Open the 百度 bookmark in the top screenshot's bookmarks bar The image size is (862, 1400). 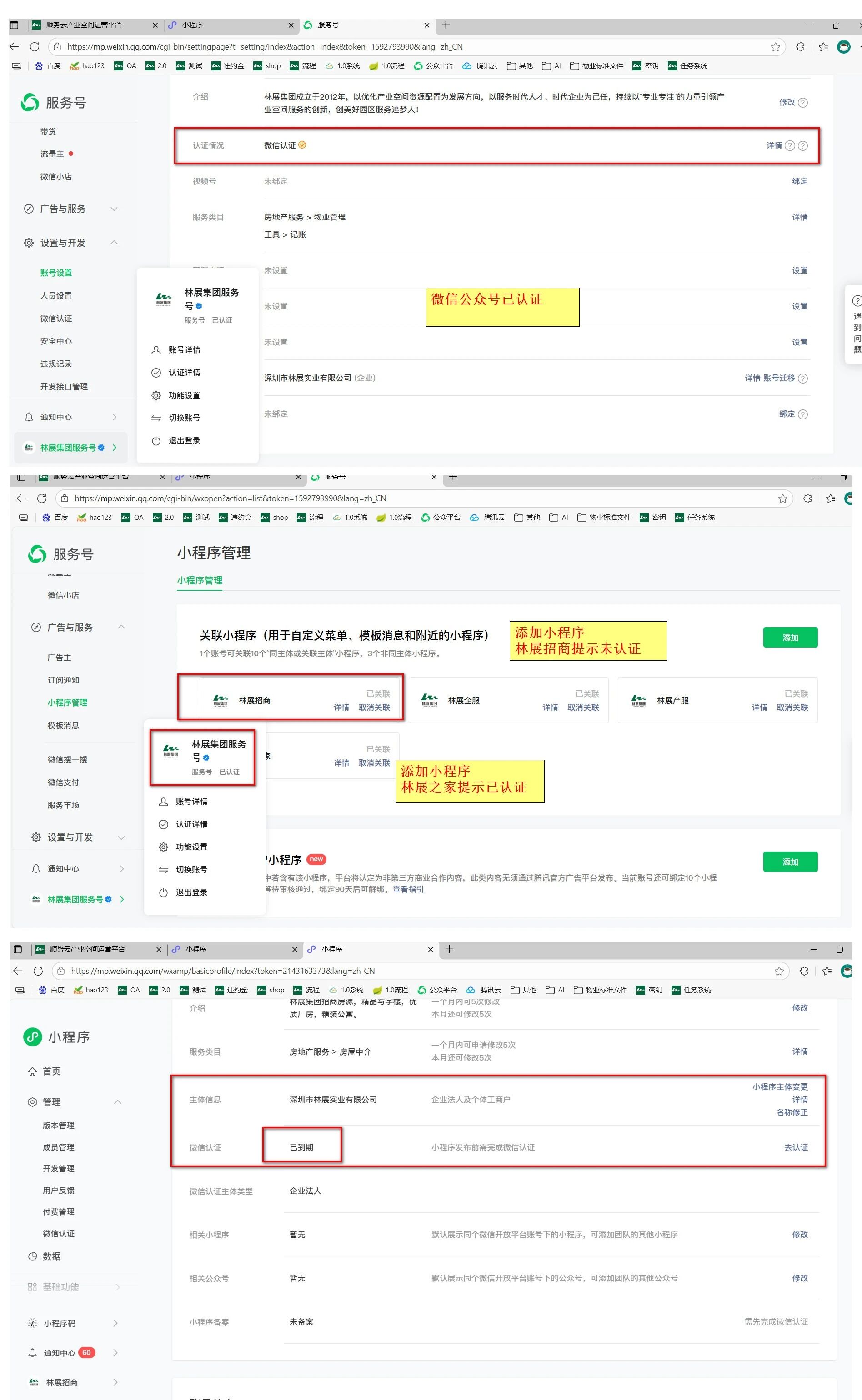coord(48,65)
